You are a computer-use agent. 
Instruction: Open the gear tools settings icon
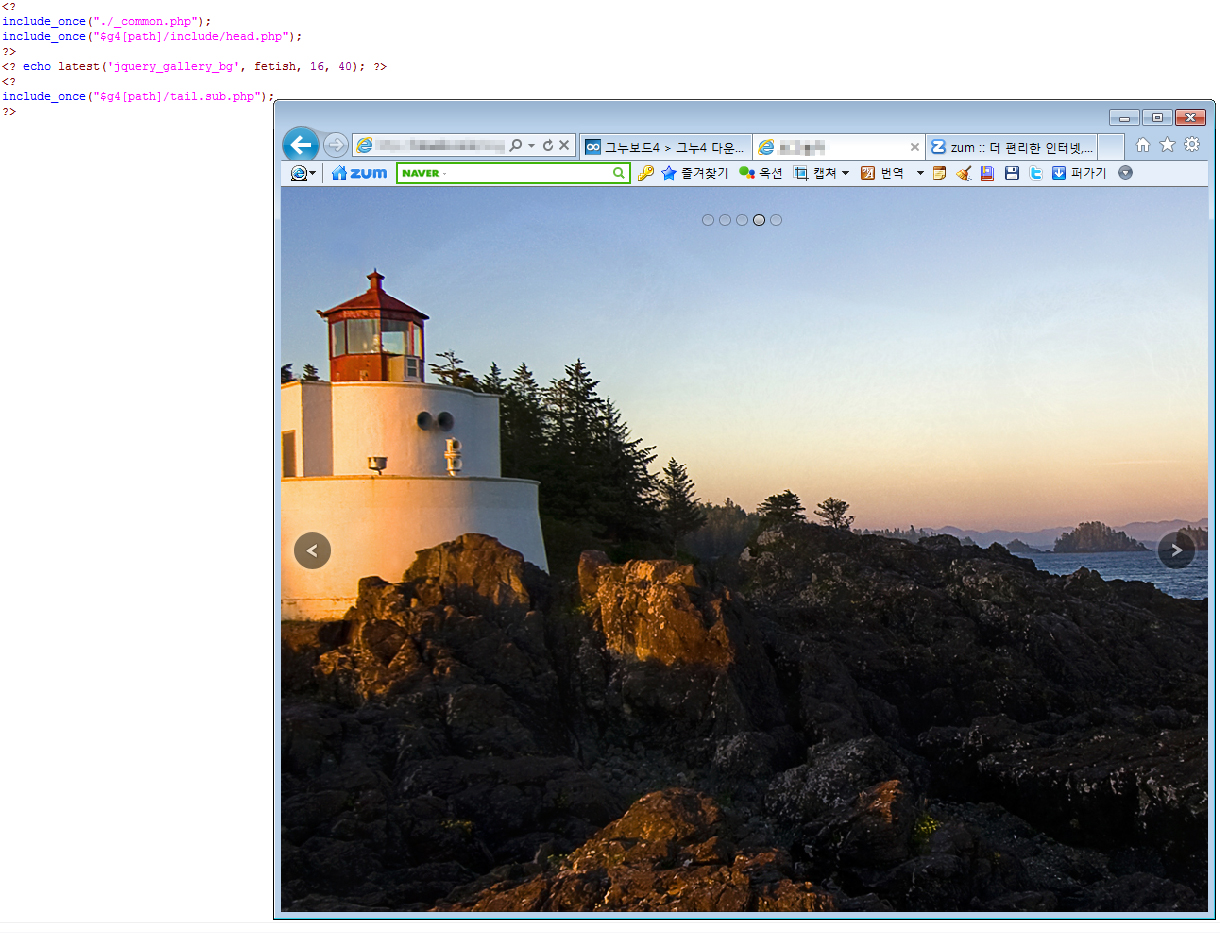pyautogui.click(x=1192, y=145)
